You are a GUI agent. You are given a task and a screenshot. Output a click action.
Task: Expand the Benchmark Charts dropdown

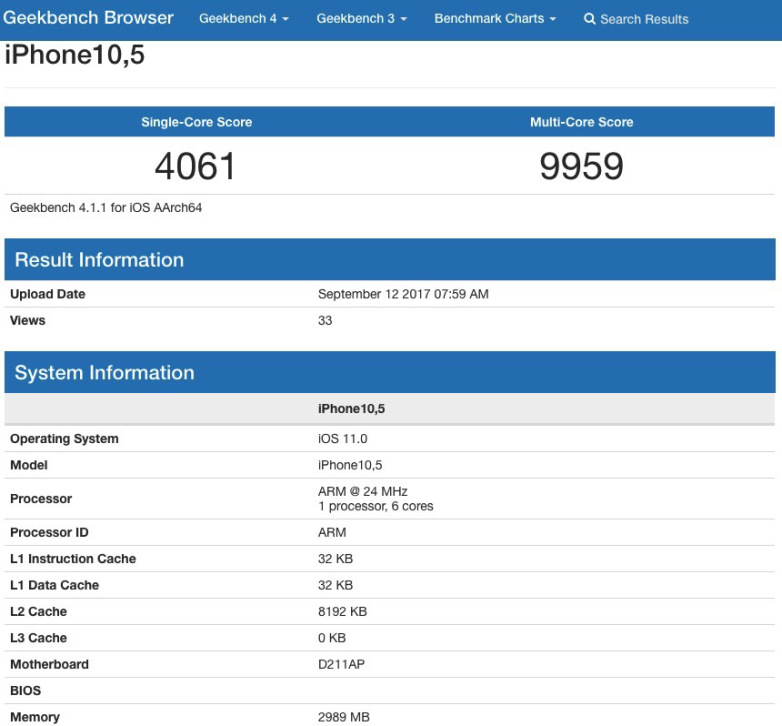pyautogui.click(x=495, y=19)
